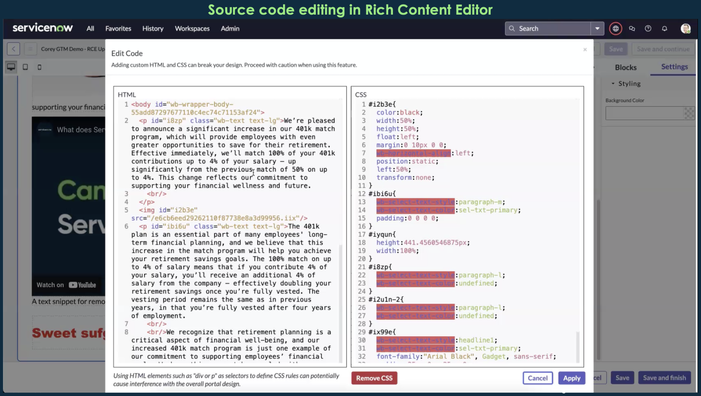701x396 pixels.
Task: Open the Favorites menu
Action: coord(118,29)
